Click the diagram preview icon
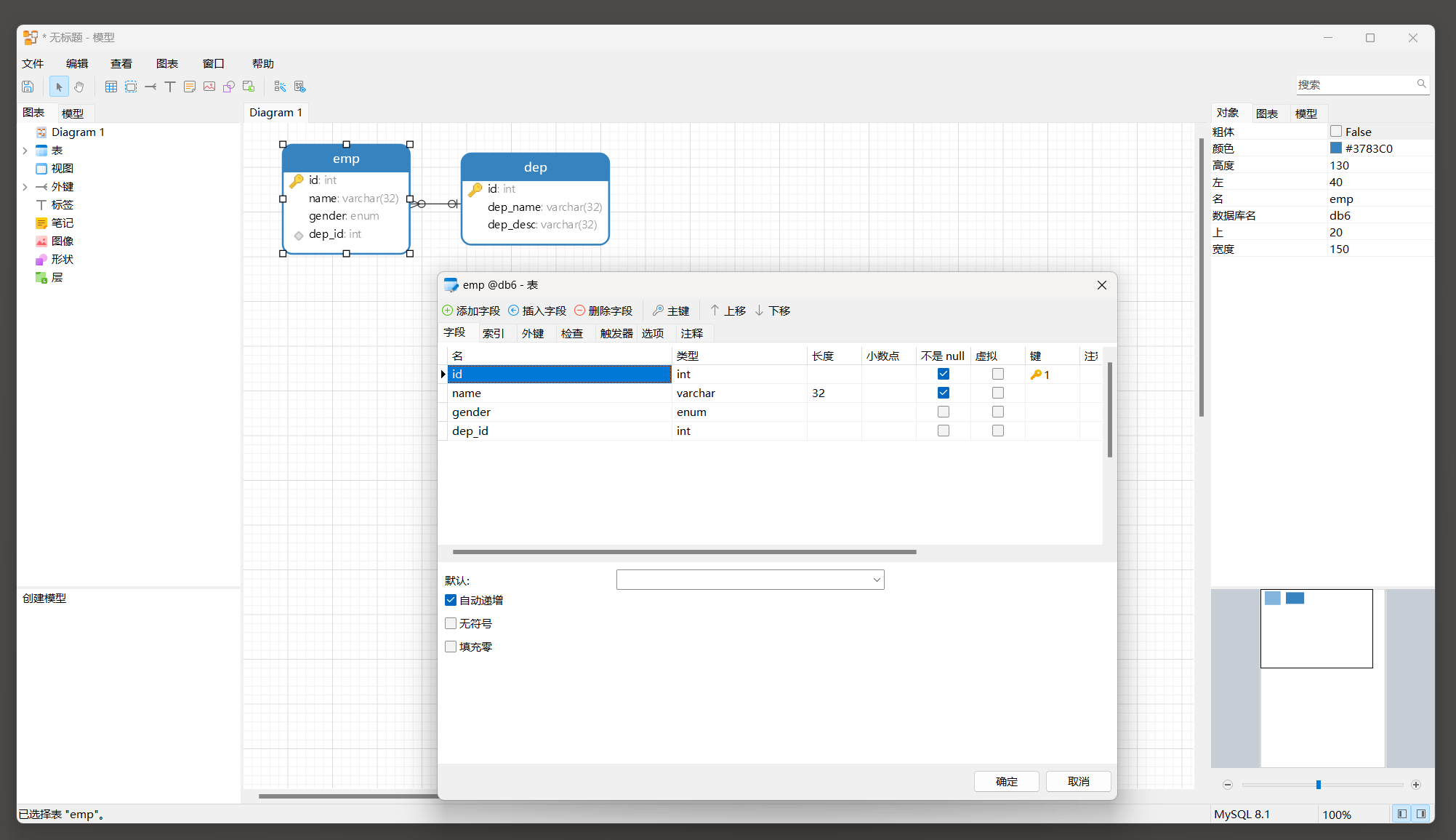 coord(300,87)
